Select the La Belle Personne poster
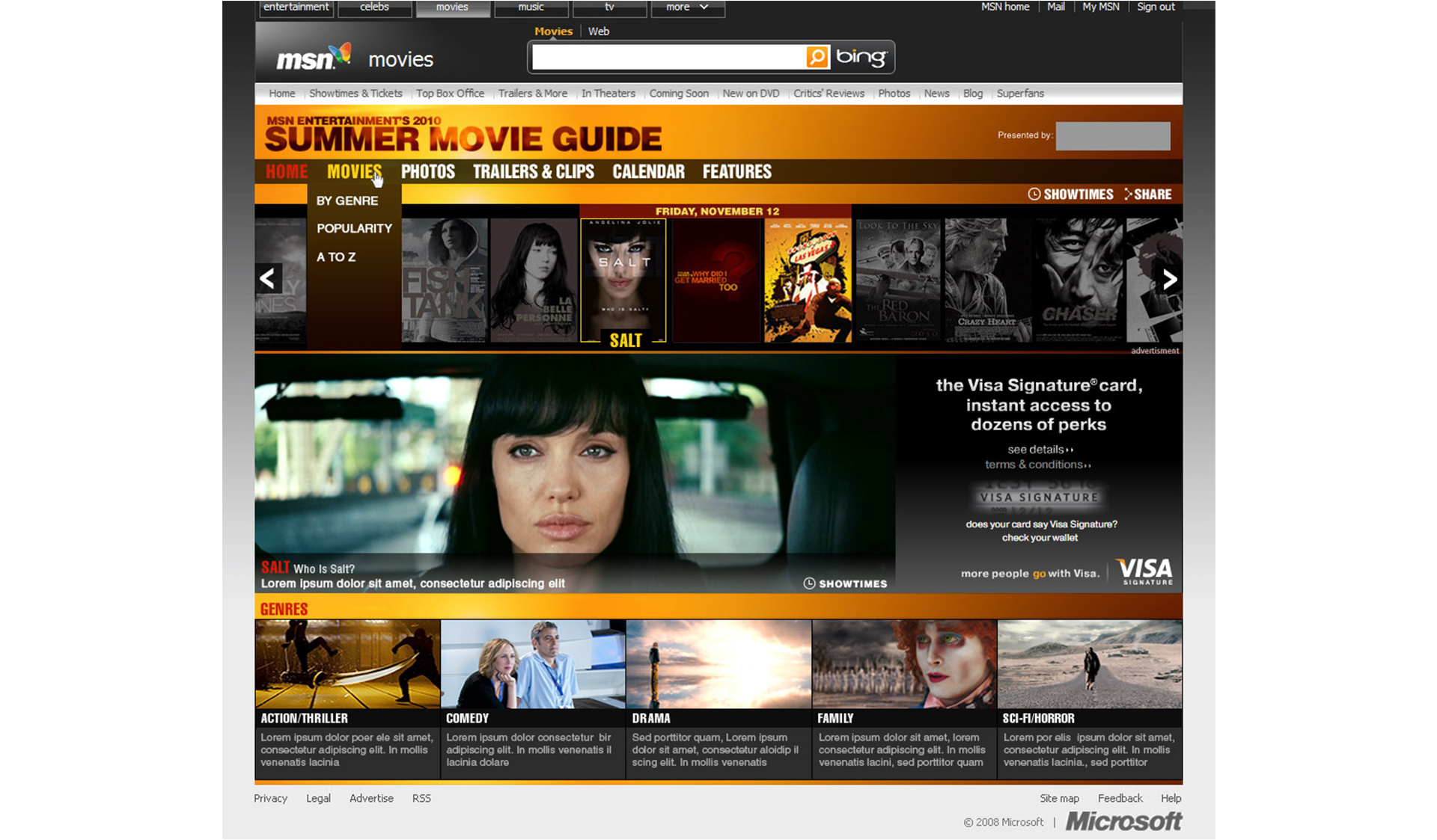Screen dimensions: 1437x840 tap(534, 280)
